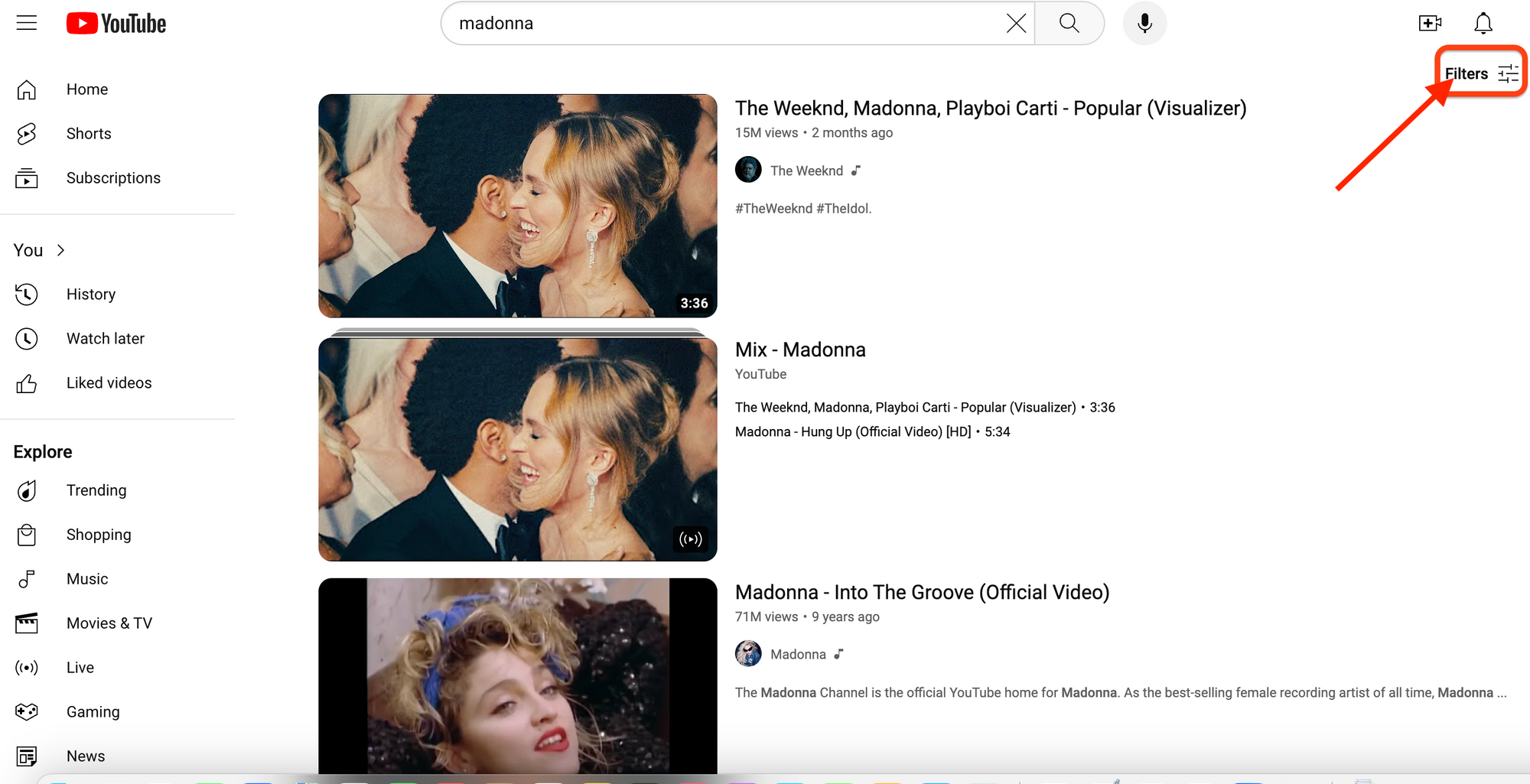Viewport: 1530px width, 784px height.
Task: Click the Subscriptions icon in sidebar
Action: point(27,178)
